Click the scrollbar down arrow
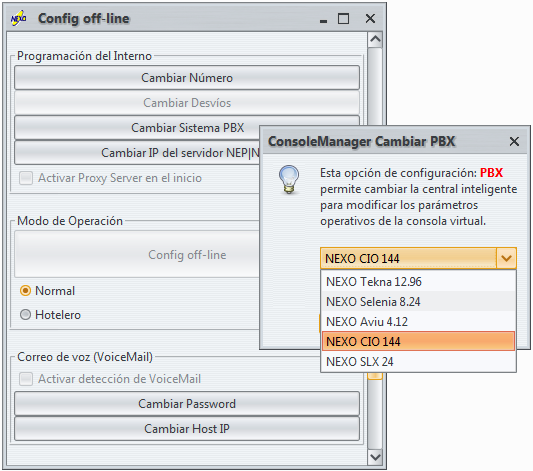Image resolution: width=533 pixels, height=471 pixels. pos(375,457)
